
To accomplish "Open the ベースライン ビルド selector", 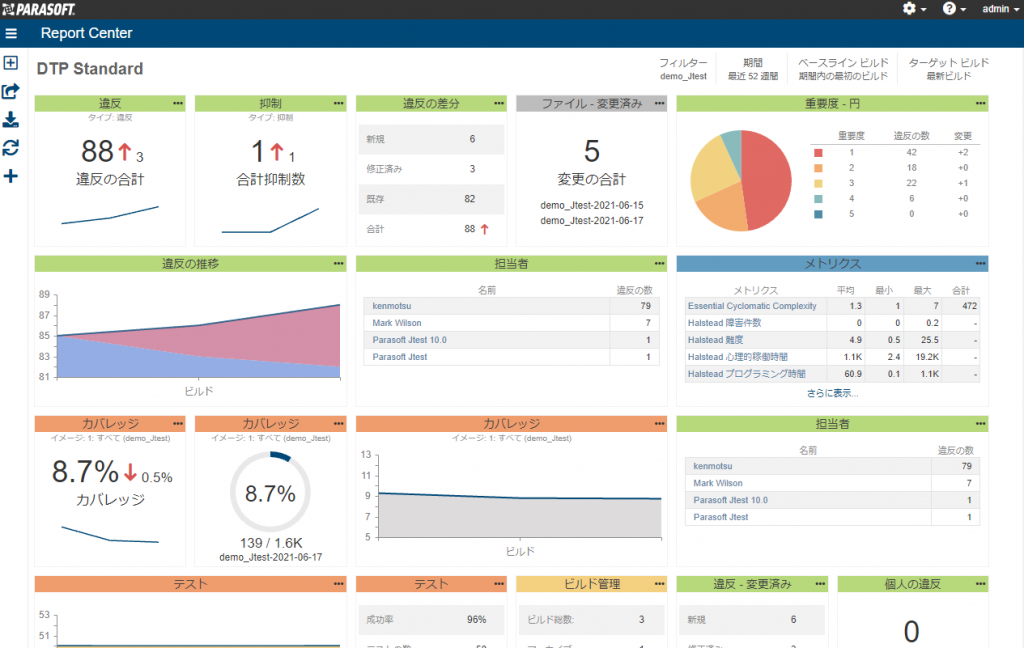I will tap(843, 69).
